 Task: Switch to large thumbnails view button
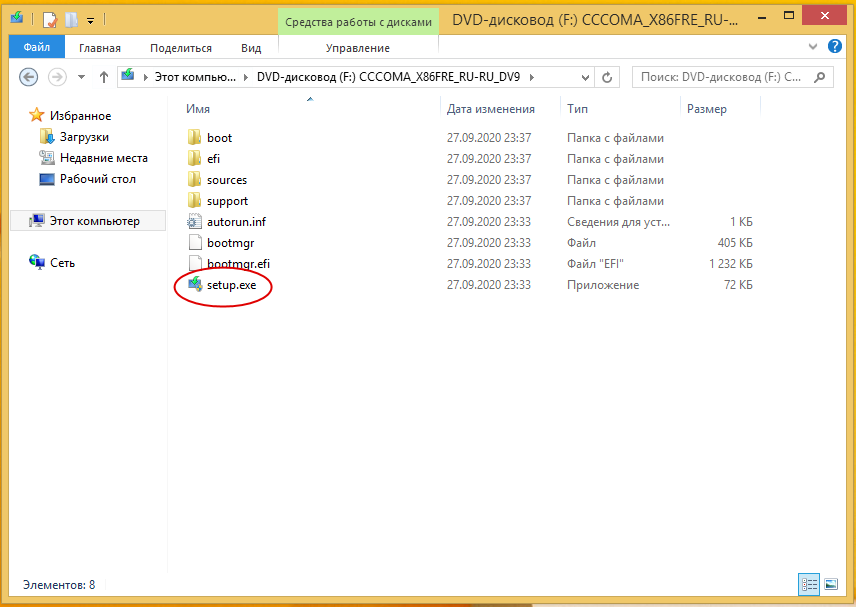coord(831,585)
